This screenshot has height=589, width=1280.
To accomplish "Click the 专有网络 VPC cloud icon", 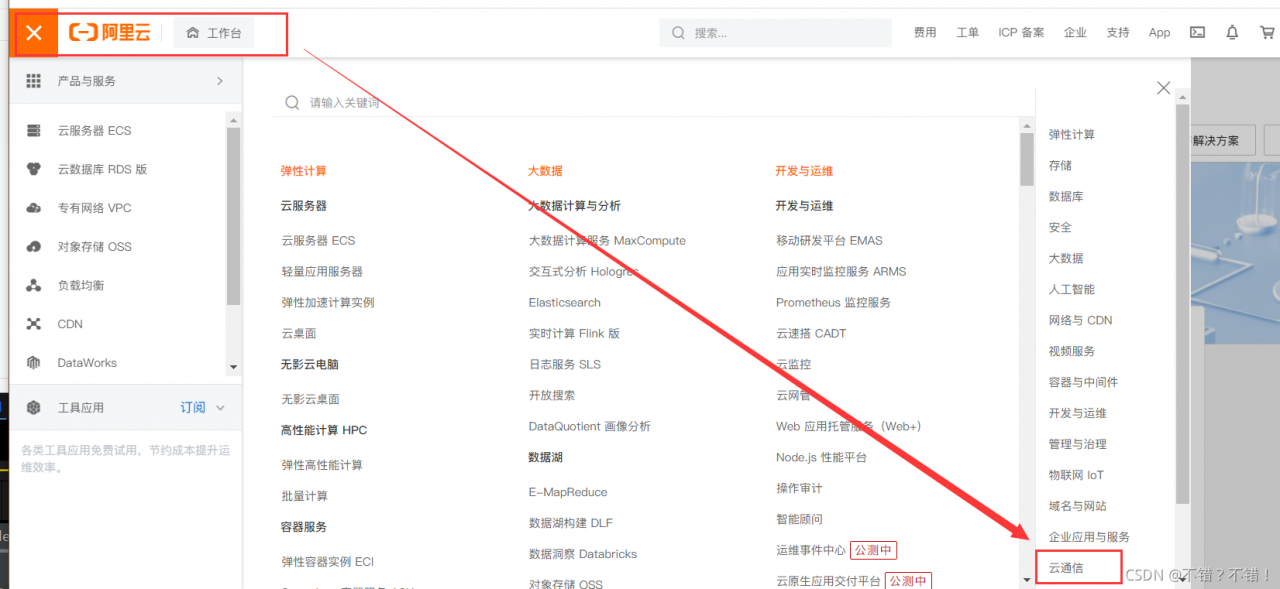I will click(x=34, y=208).
